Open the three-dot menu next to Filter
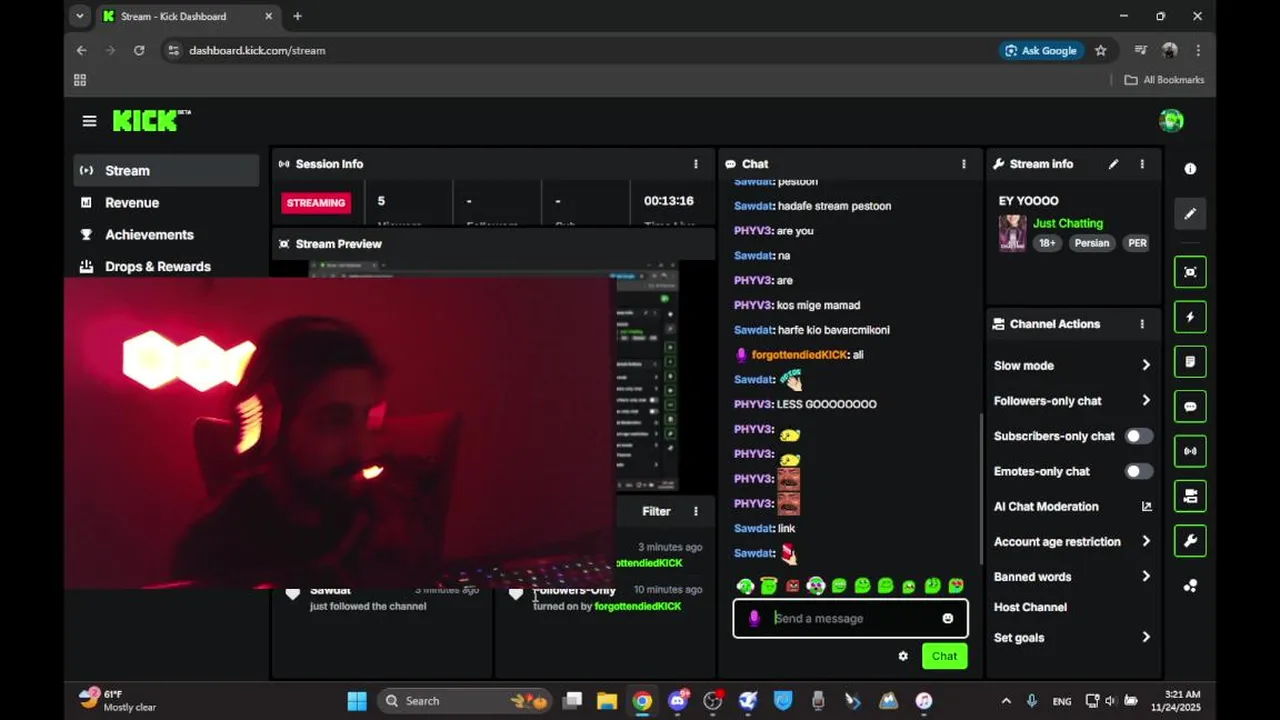The width and height of the screenshot is (1280, 720). tap(696, 511)
